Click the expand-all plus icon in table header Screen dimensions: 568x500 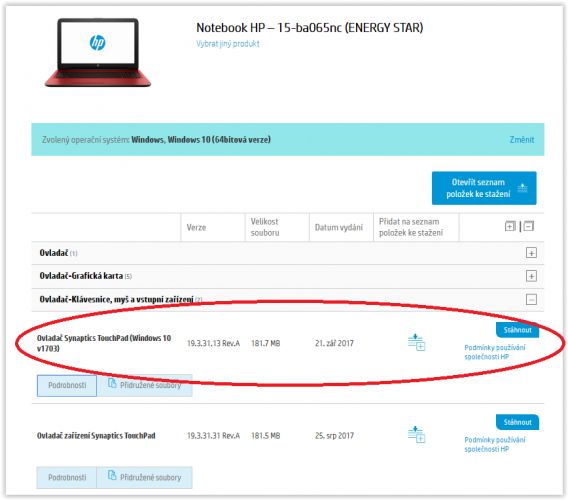[510, 226]
